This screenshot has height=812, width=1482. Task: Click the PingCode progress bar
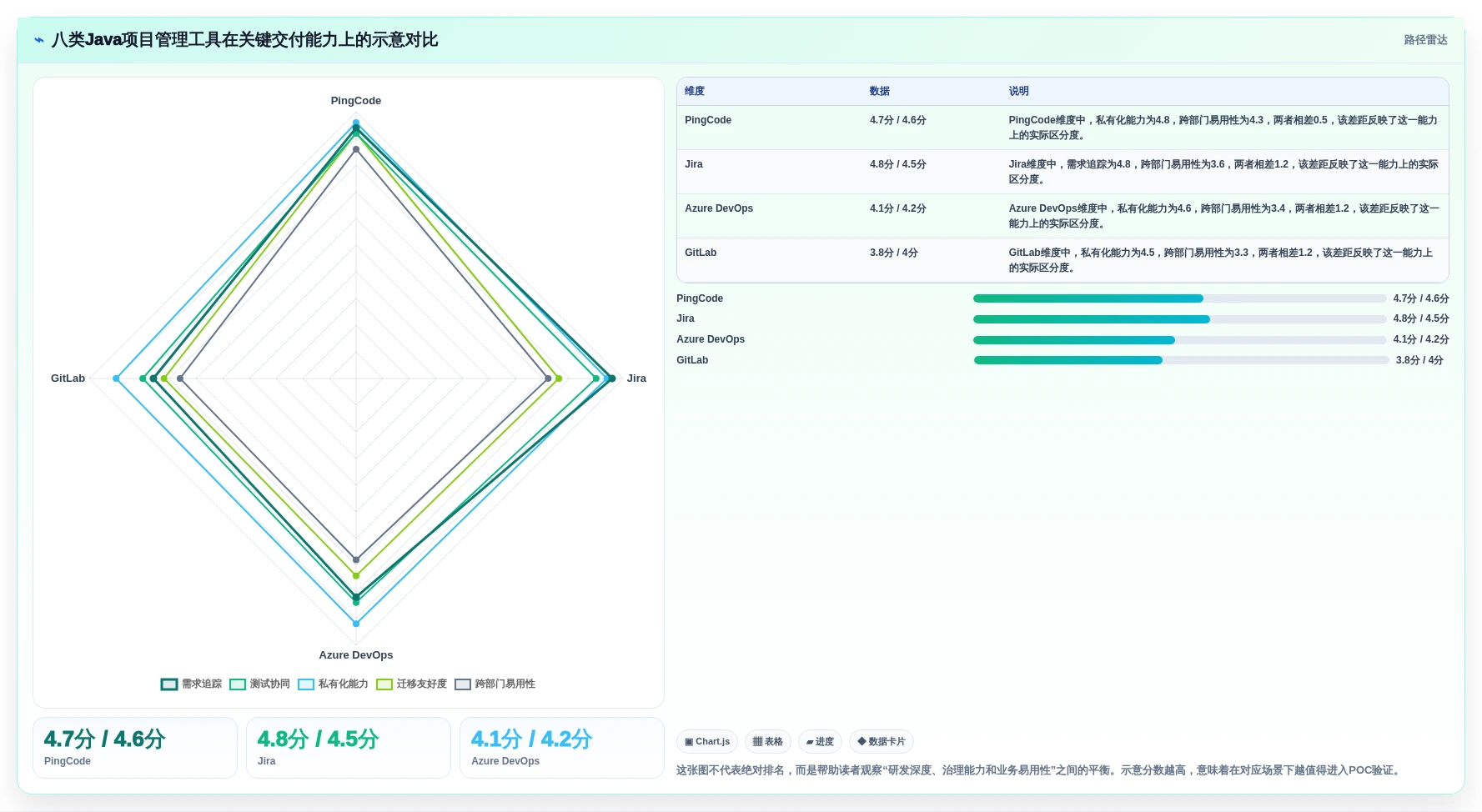[x=1179, y=298]
